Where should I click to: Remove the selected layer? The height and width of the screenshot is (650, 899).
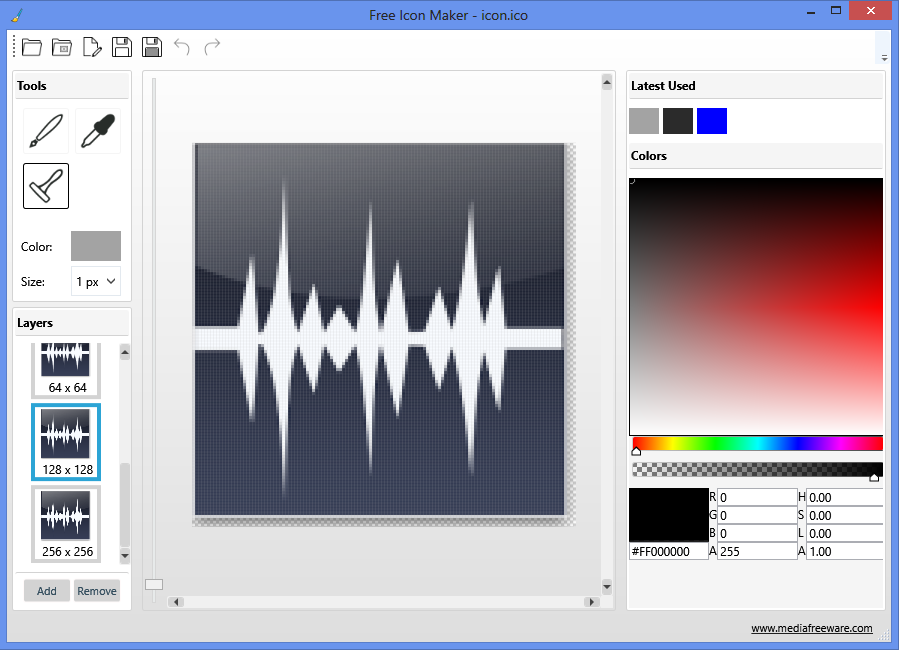[x=97, y=590]
